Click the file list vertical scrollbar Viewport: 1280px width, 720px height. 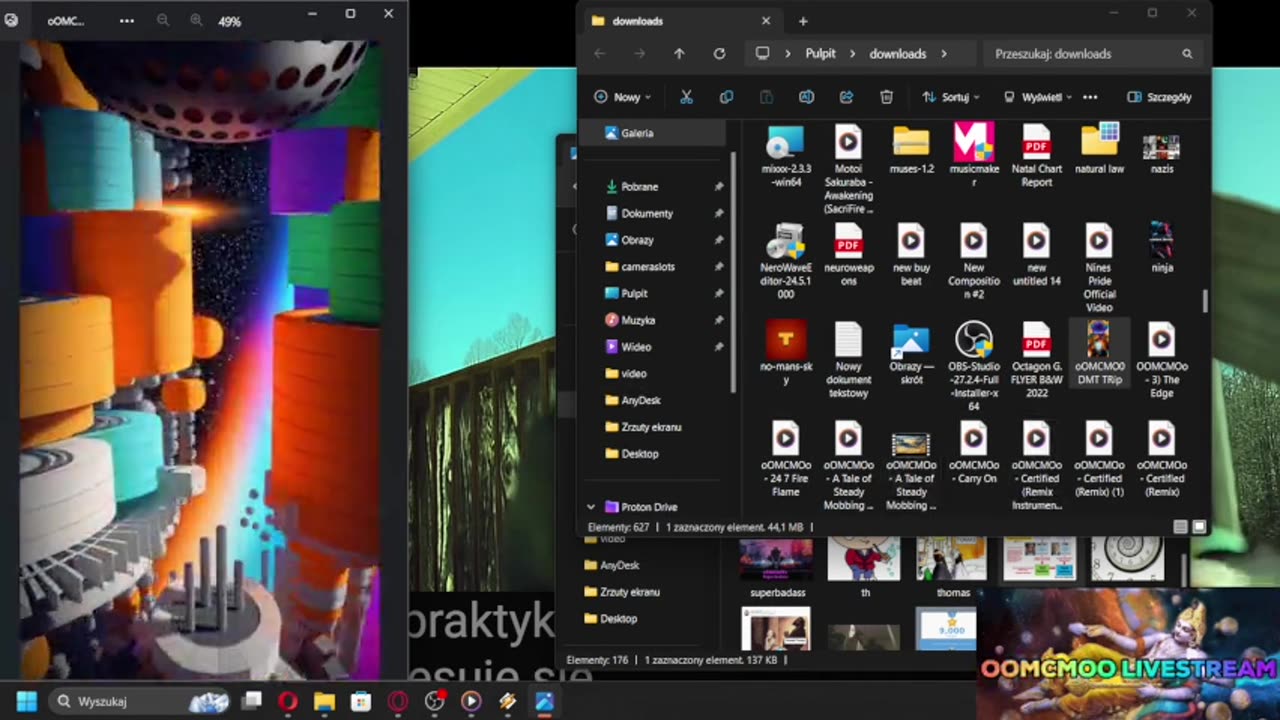point(1205,301)
